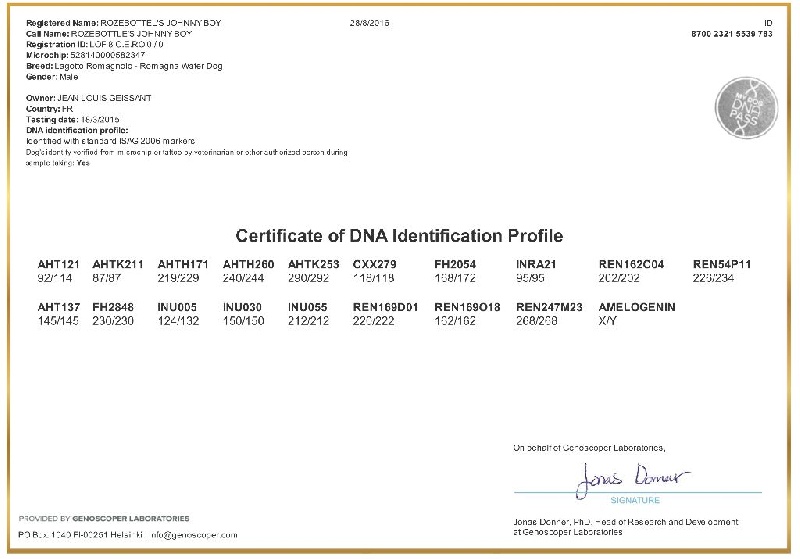Click the certificate title heading
The image size is (800, 559).
(x=399, y=236)
